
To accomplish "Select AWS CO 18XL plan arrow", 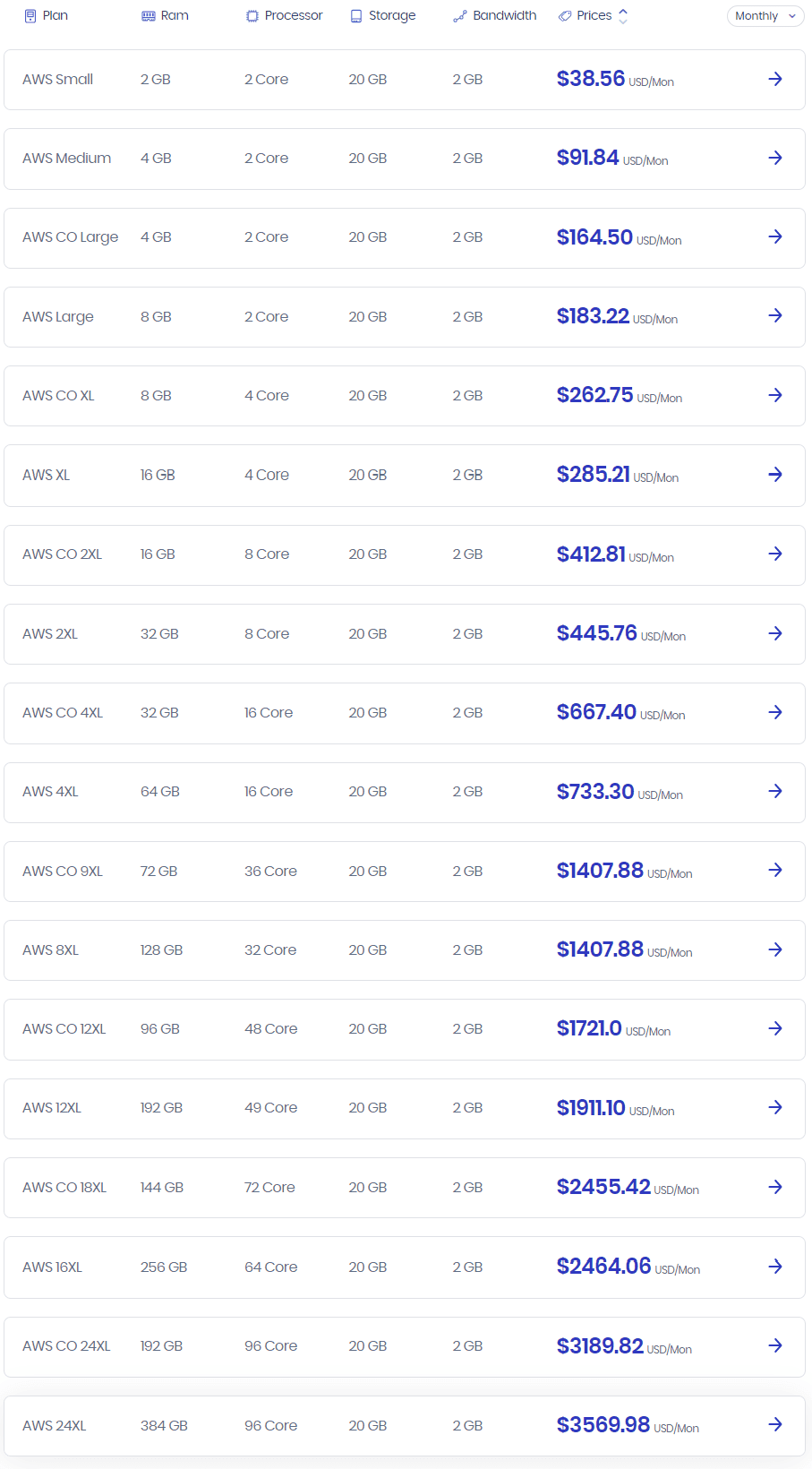I will click(775, 1187).
